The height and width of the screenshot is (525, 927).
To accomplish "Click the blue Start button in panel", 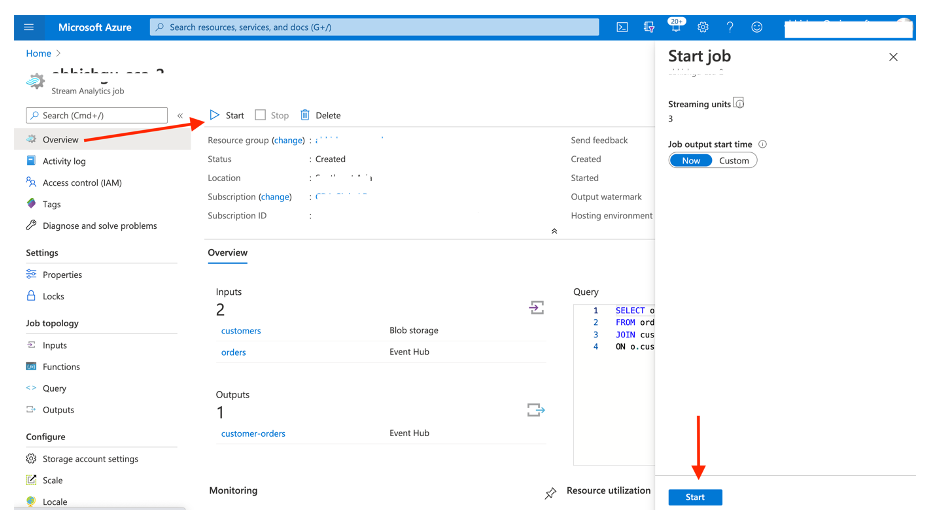I will coord(695,497).
